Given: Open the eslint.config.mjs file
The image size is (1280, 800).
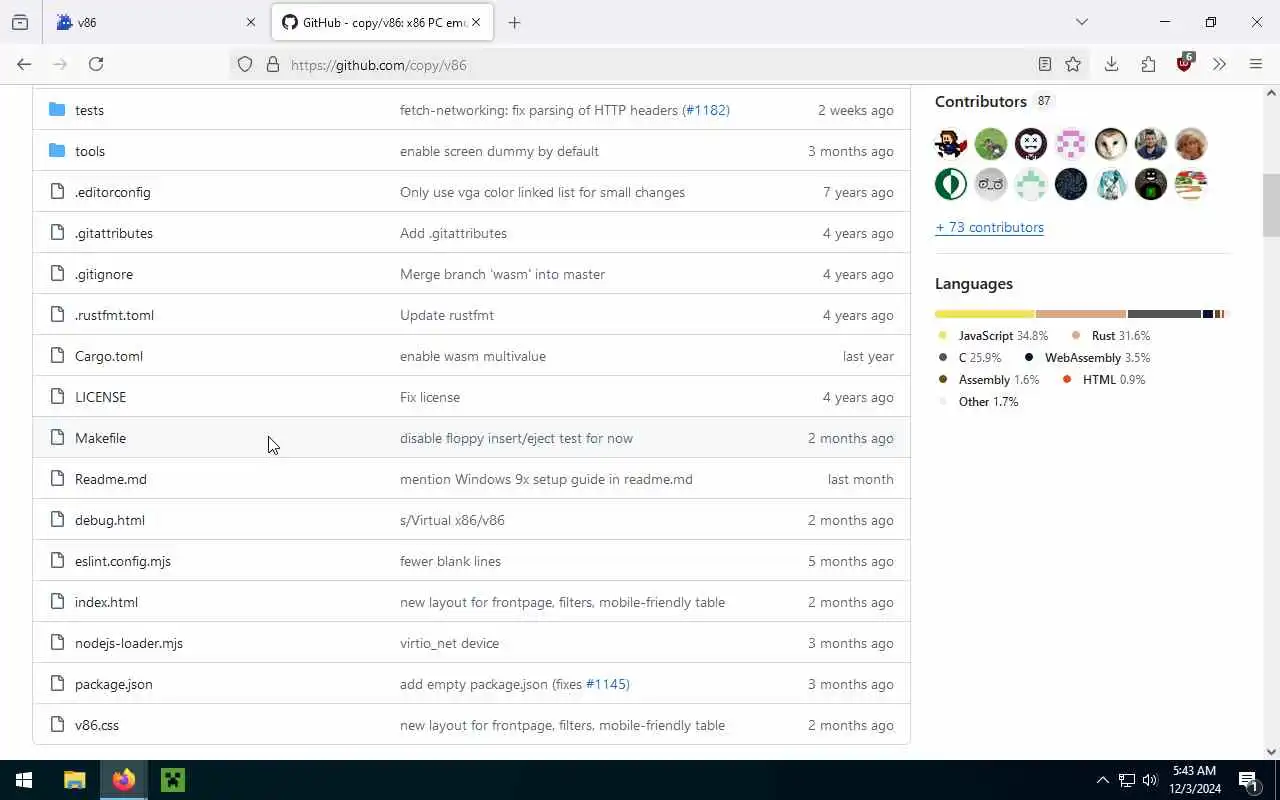Looking at the screenshot, I should [123, 561].
